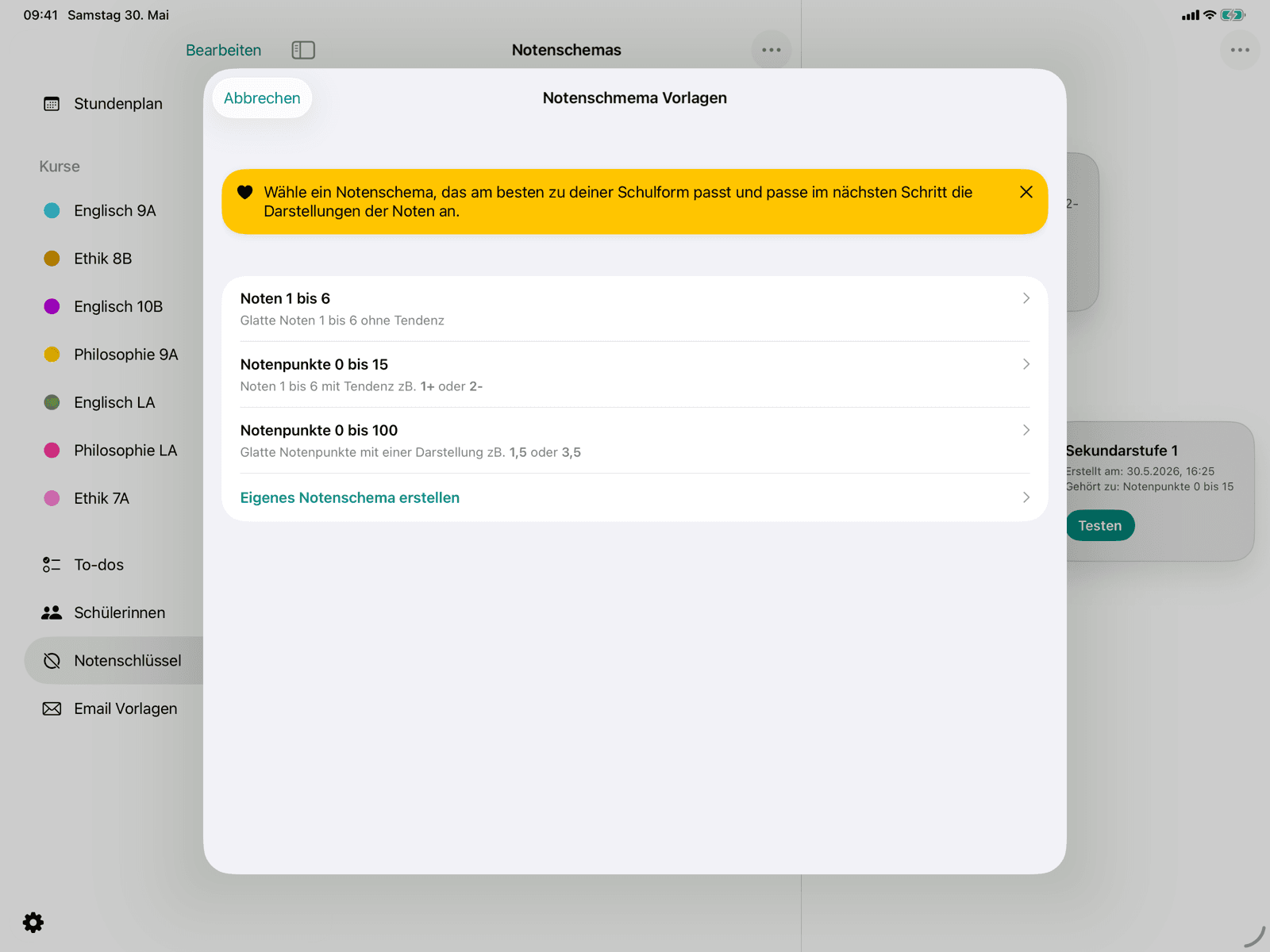Select the brown dot of Ethik 8B
The width and height of the screenshot is (1270, 952).
pos(52,259)
